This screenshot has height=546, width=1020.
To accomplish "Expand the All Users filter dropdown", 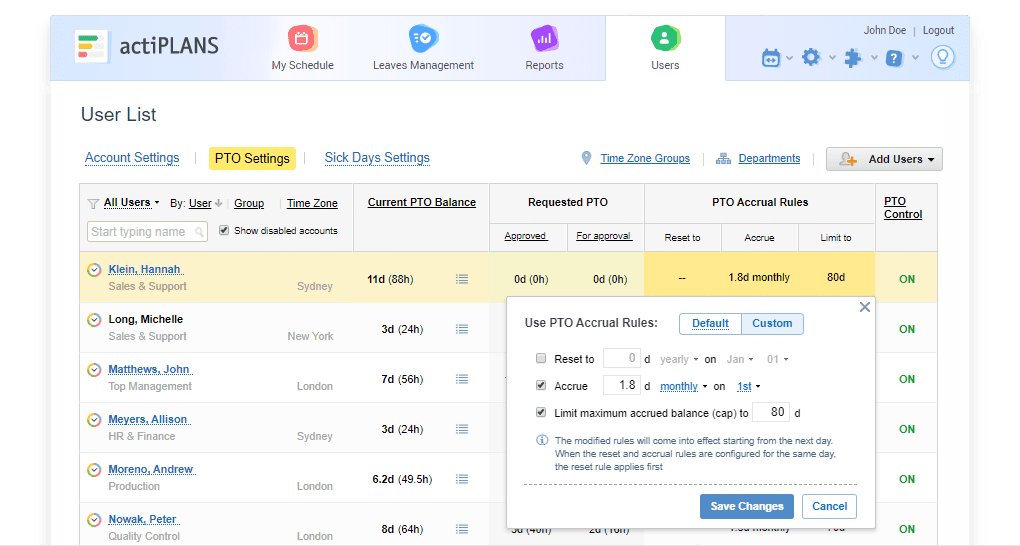I will [x=131, y=202].
